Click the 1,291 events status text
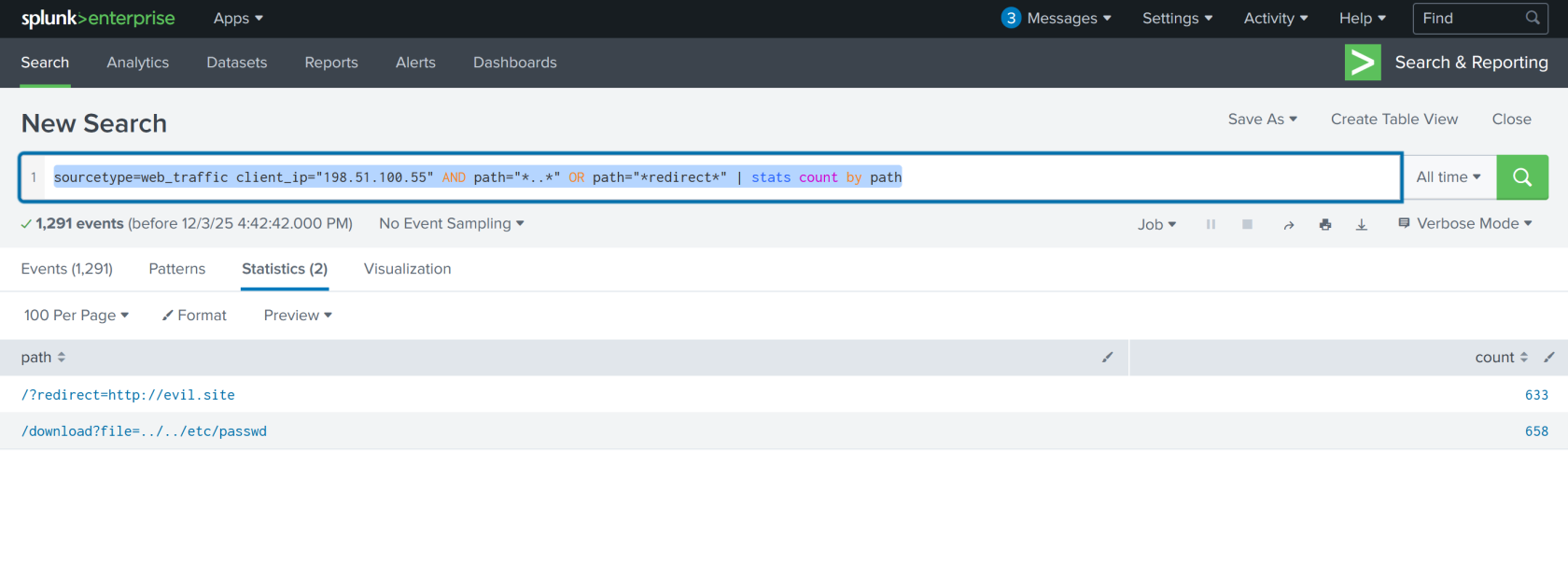This screenshot has width=1568, height=564. (x=79, y=224)
